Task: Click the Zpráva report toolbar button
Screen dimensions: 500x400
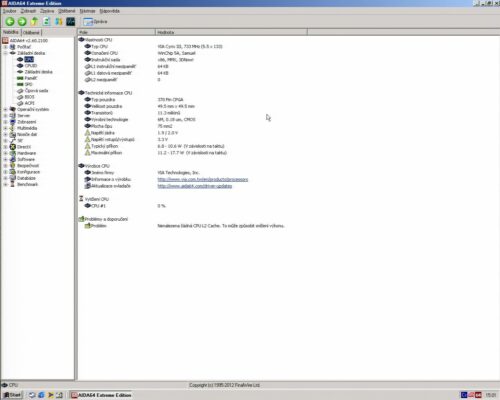Action: (x=95, y=22)
